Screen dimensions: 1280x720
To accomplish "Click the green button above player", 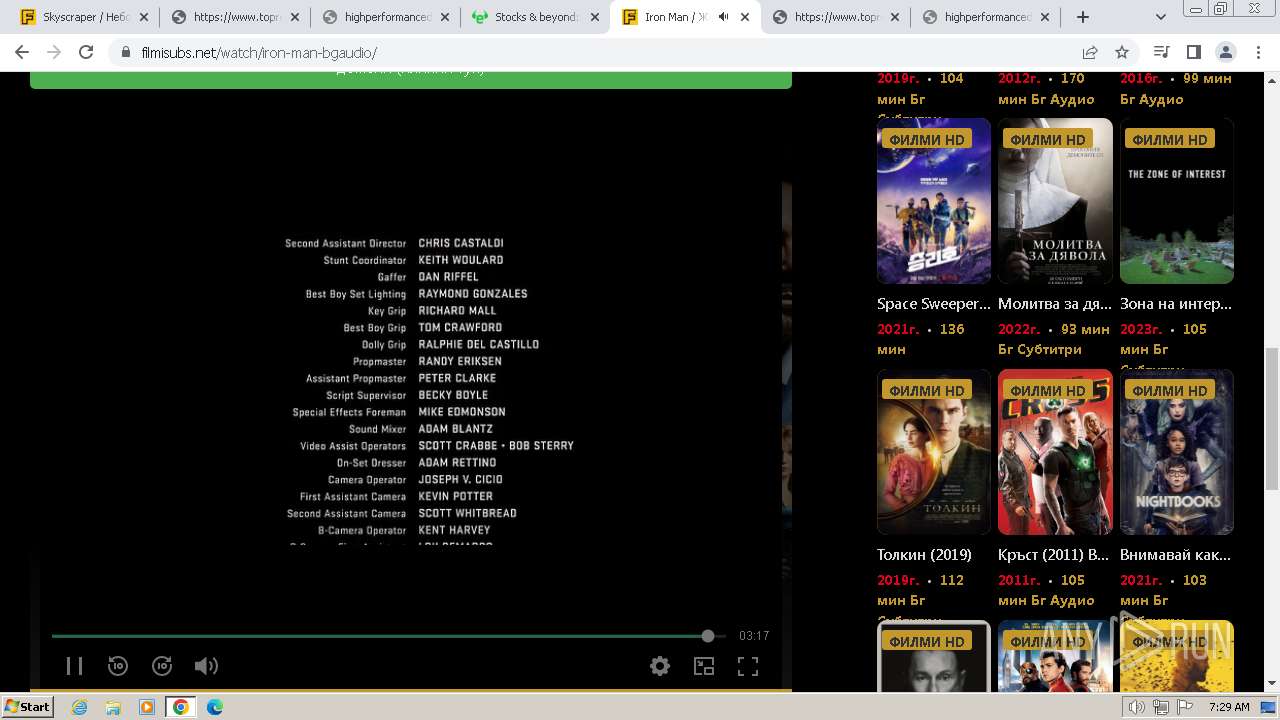I will (x=411, y=79).
